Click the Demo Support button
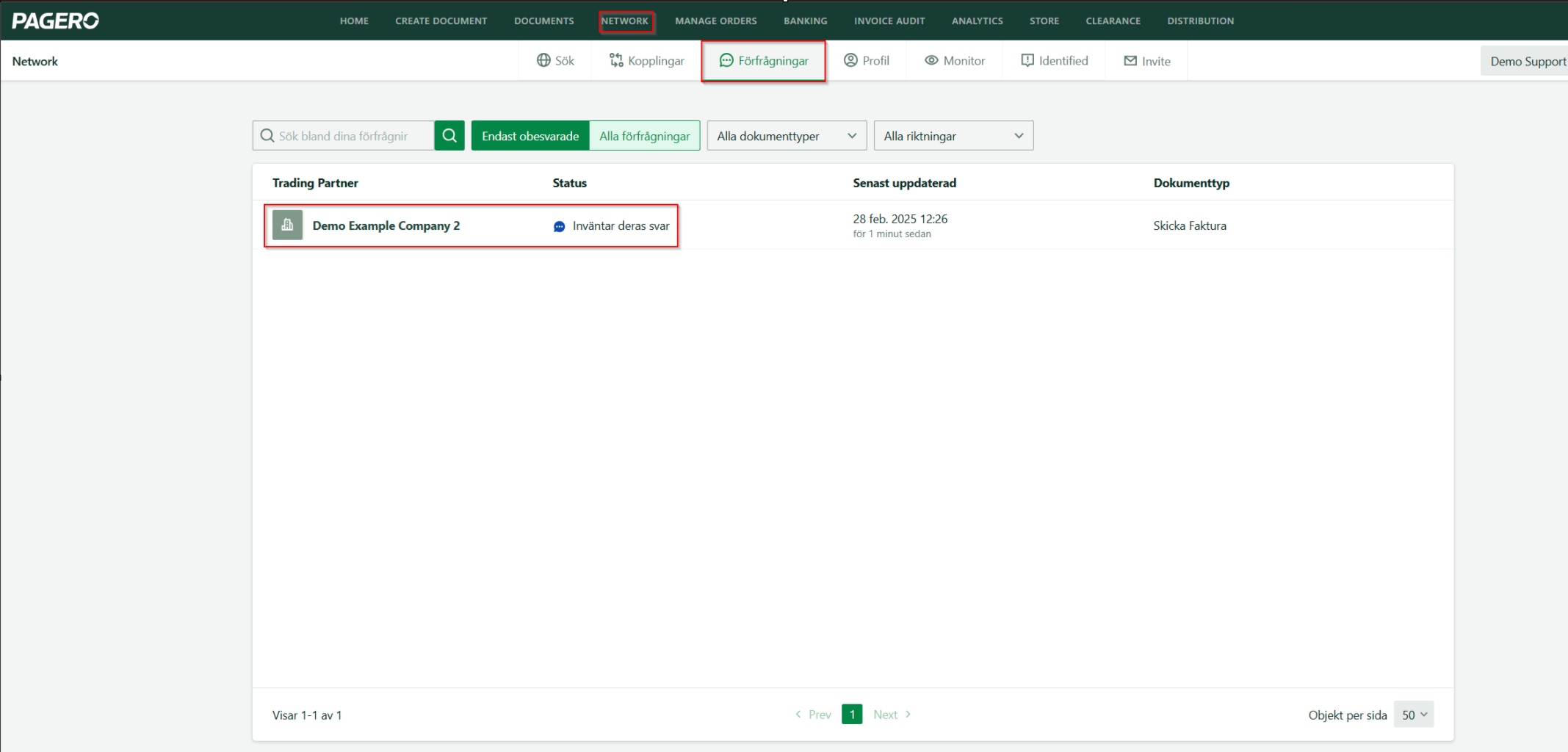This screenshot has height=752, width=1568. click(1526, 61)
